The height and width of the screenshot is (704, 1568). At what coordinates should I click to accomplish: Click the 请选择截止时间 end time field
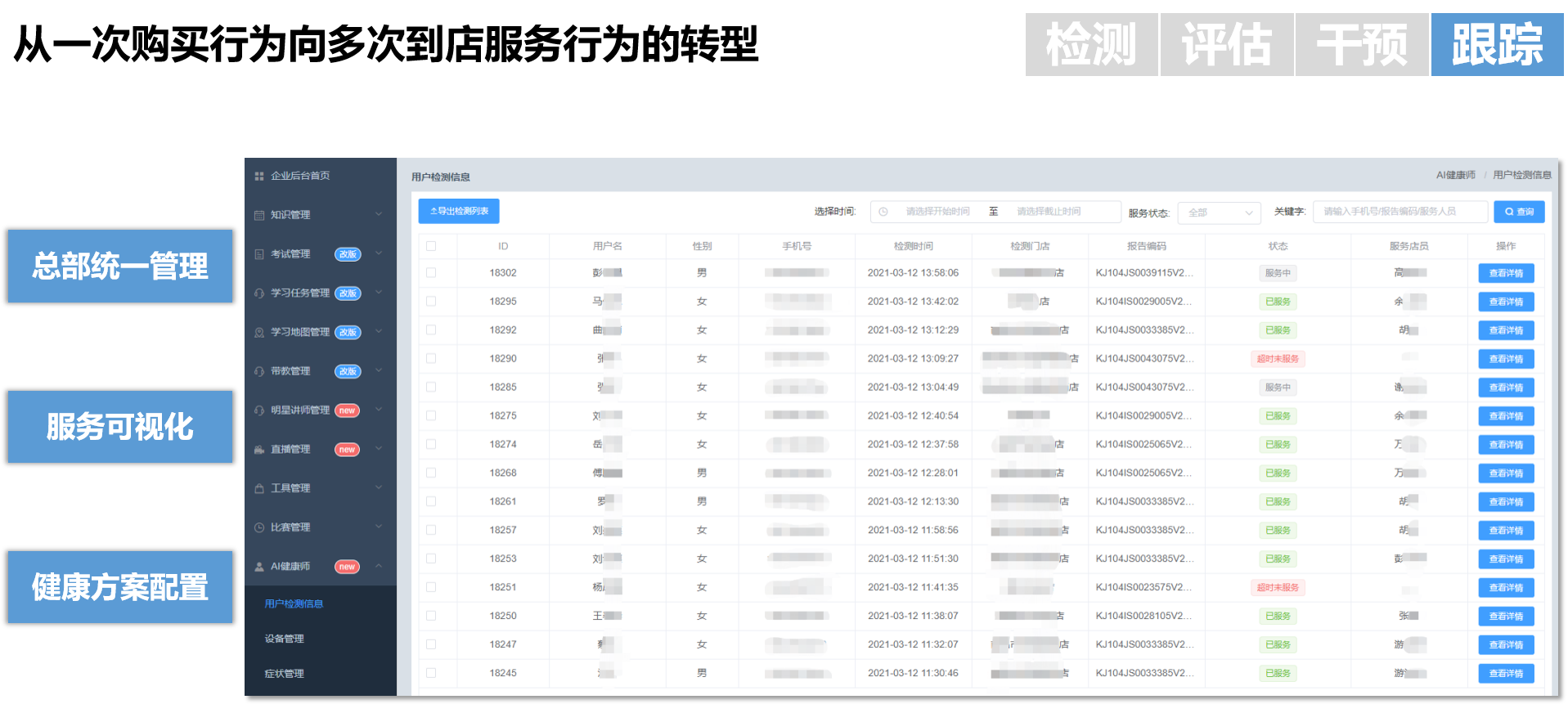click(1049, 212)
